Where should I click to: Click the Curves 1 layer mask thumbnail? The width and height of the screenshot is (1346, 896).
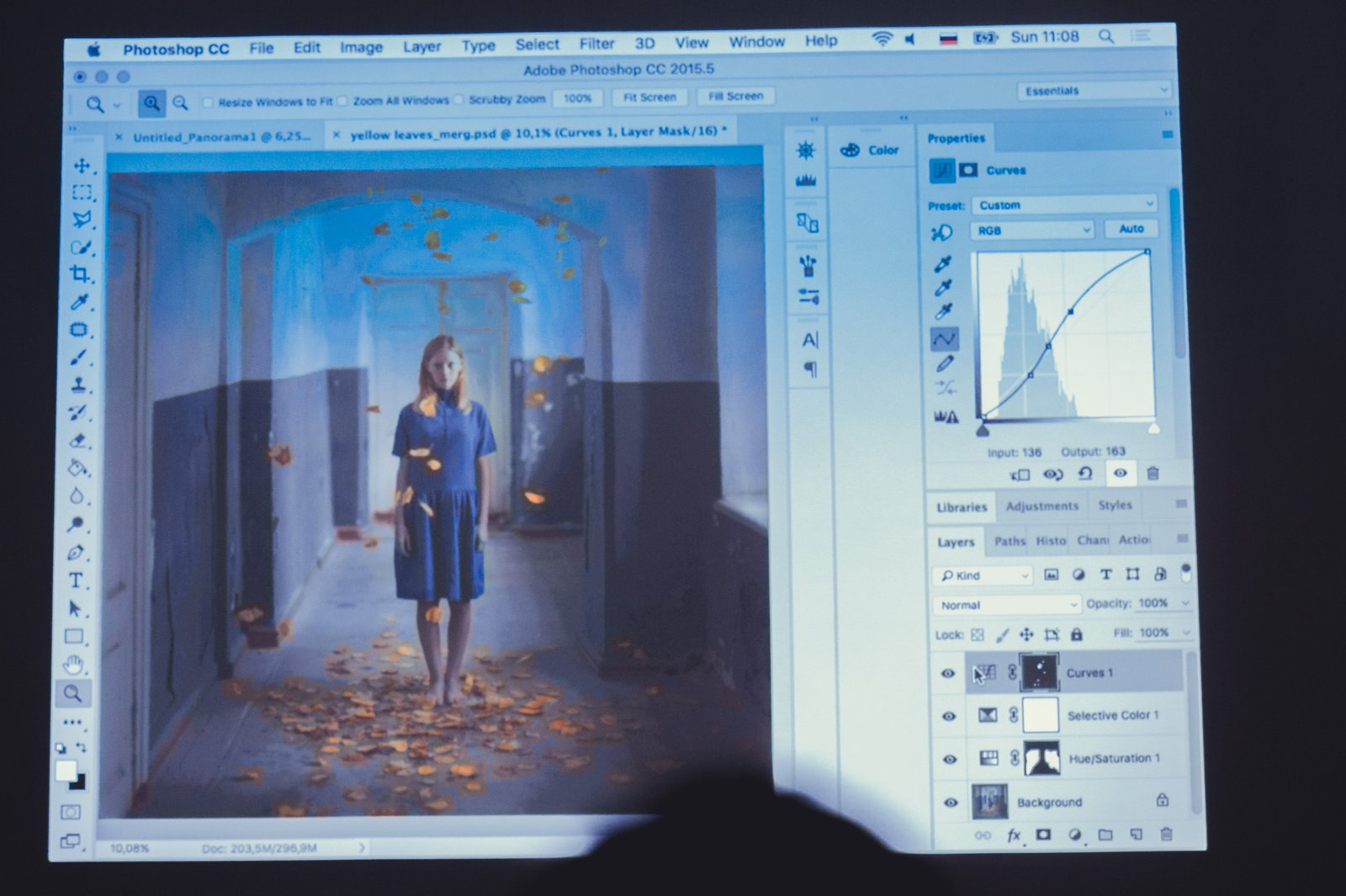tap(1039, 671)
